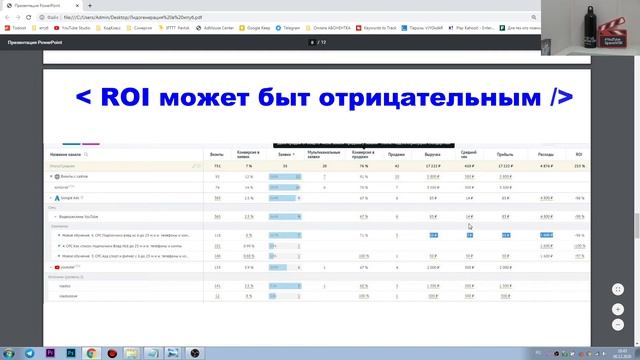The image size is (640, 360).
Task: Click the zoom magnifier icon in address bar
Action: coord(533,17)
